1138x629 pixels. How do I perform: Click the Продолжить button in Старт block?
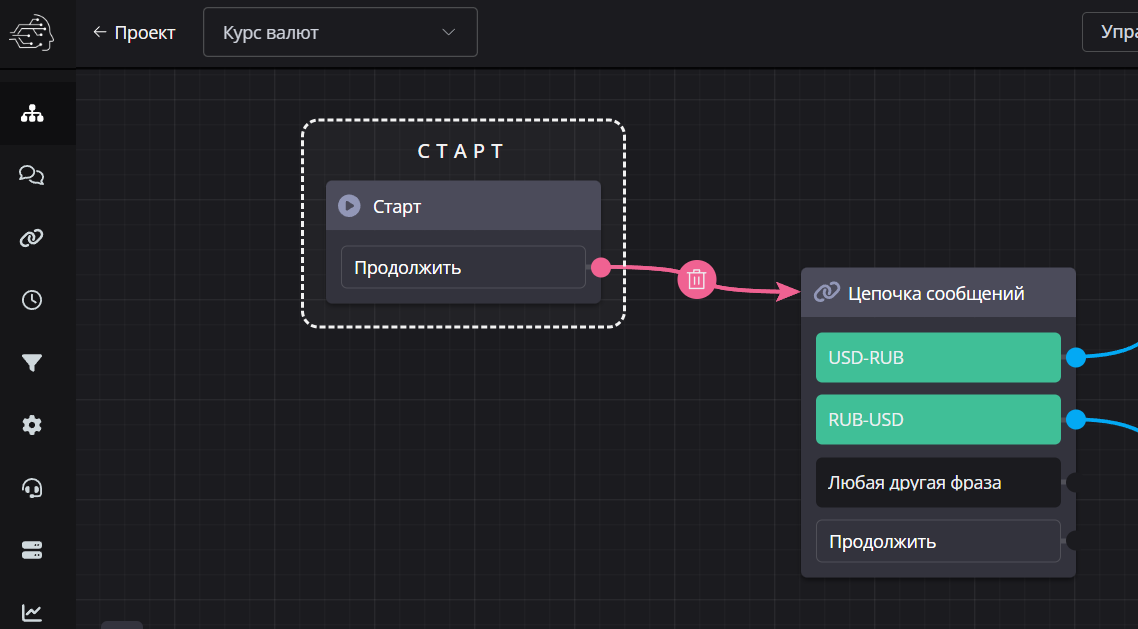463,268
